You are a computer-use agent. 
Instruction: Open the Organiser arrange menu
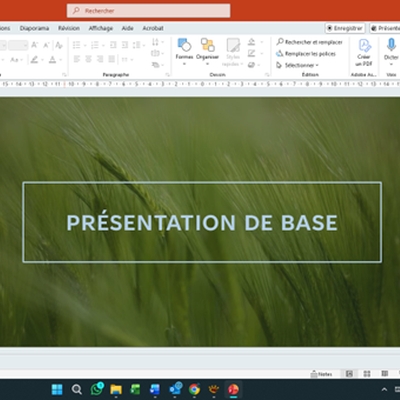207,51
